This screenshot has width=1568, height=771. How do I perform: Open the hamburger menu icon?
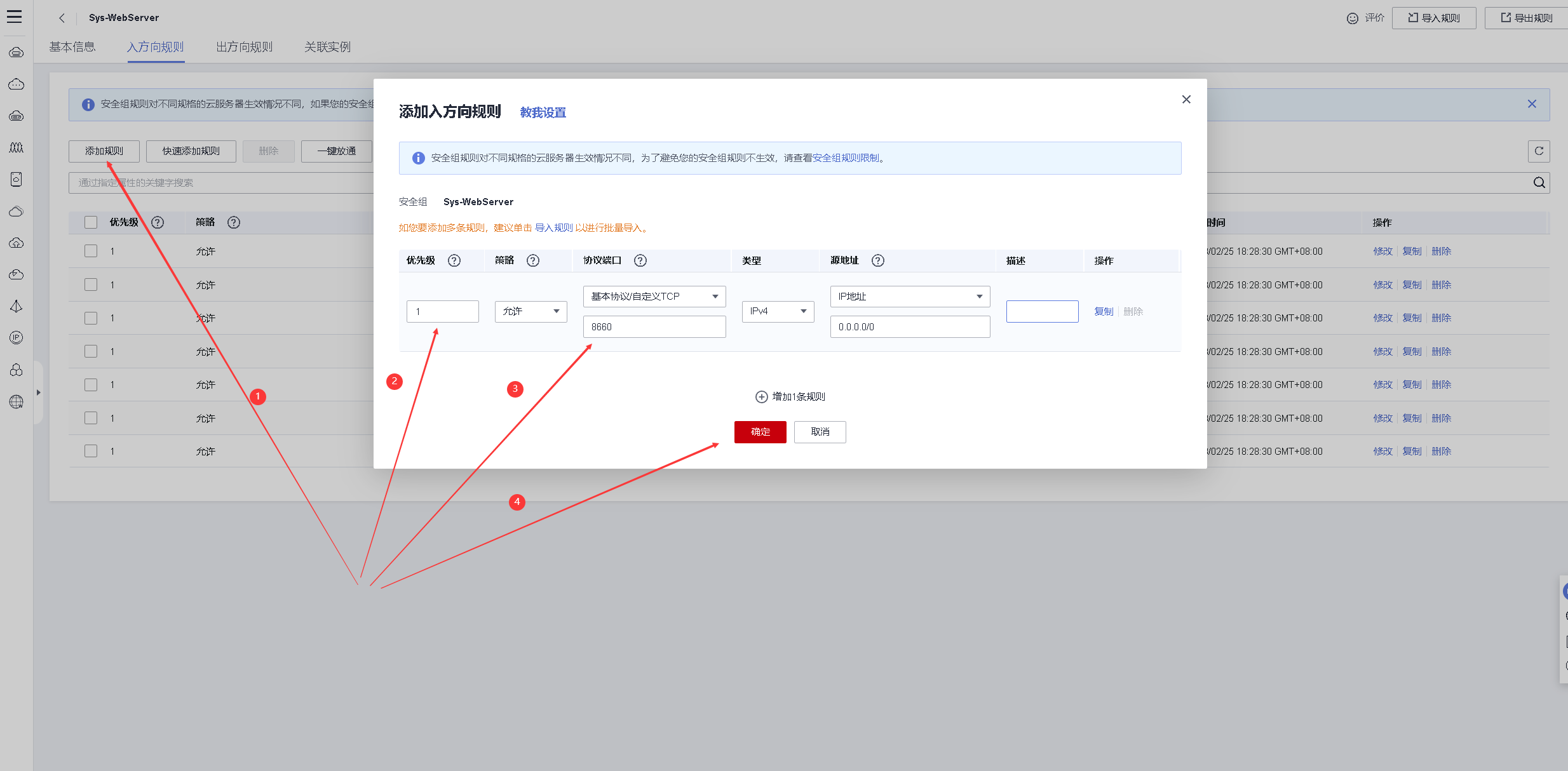(x=15, y=17)
